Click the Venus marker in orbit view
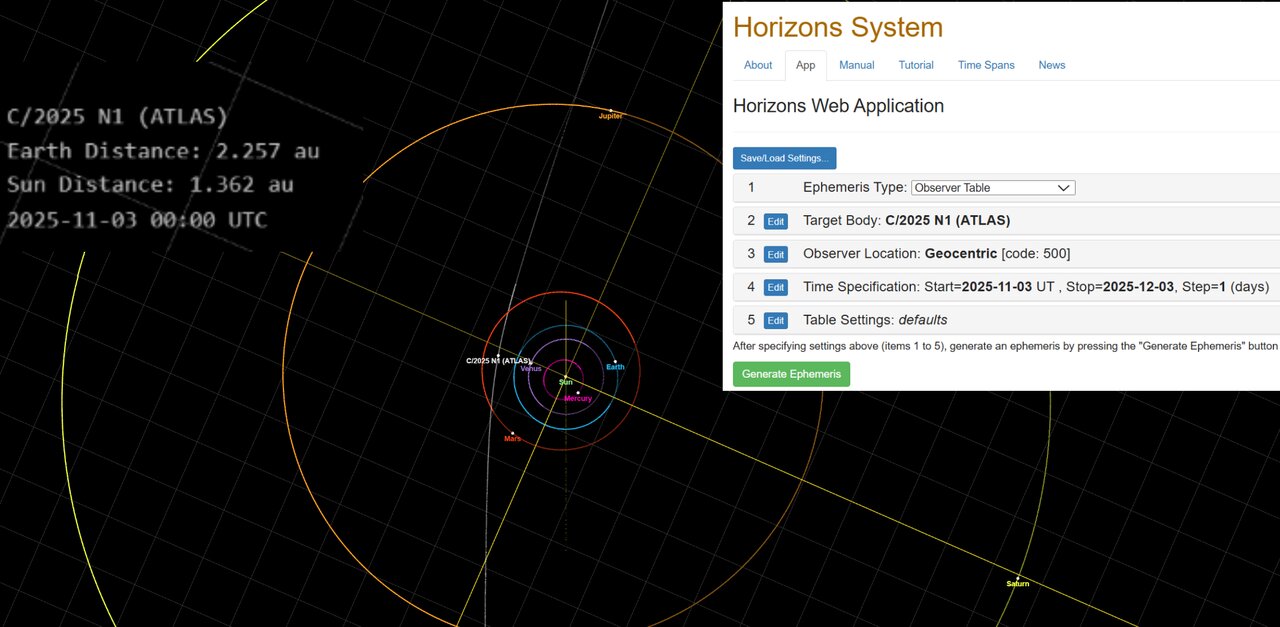1280x627 pixels. coord(532,364)
